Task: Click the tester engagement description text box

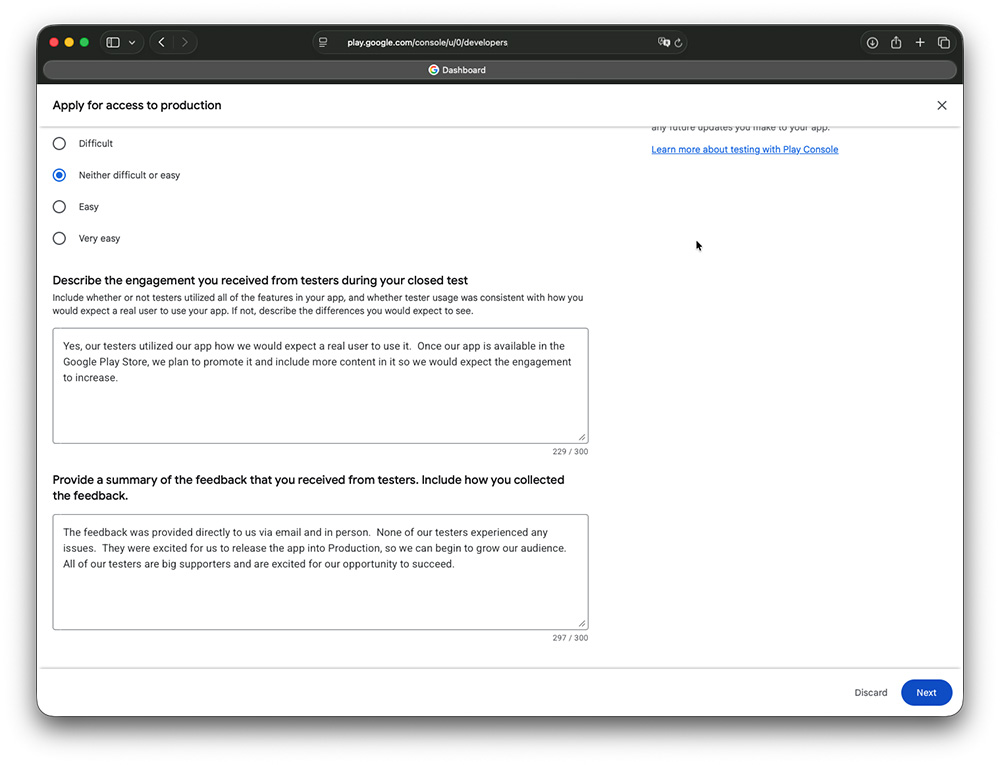Action: point(320,386)
